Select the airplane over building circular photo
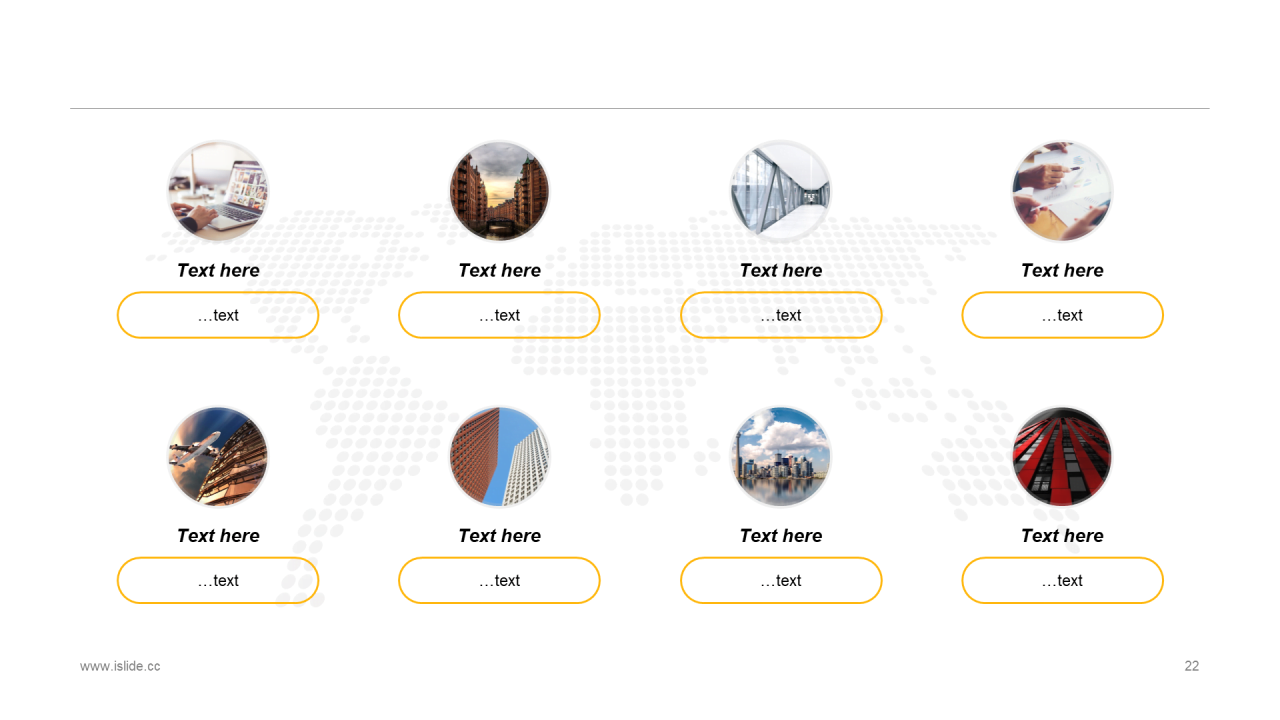Screen dimensions: 1280x720 pos(218,456)
